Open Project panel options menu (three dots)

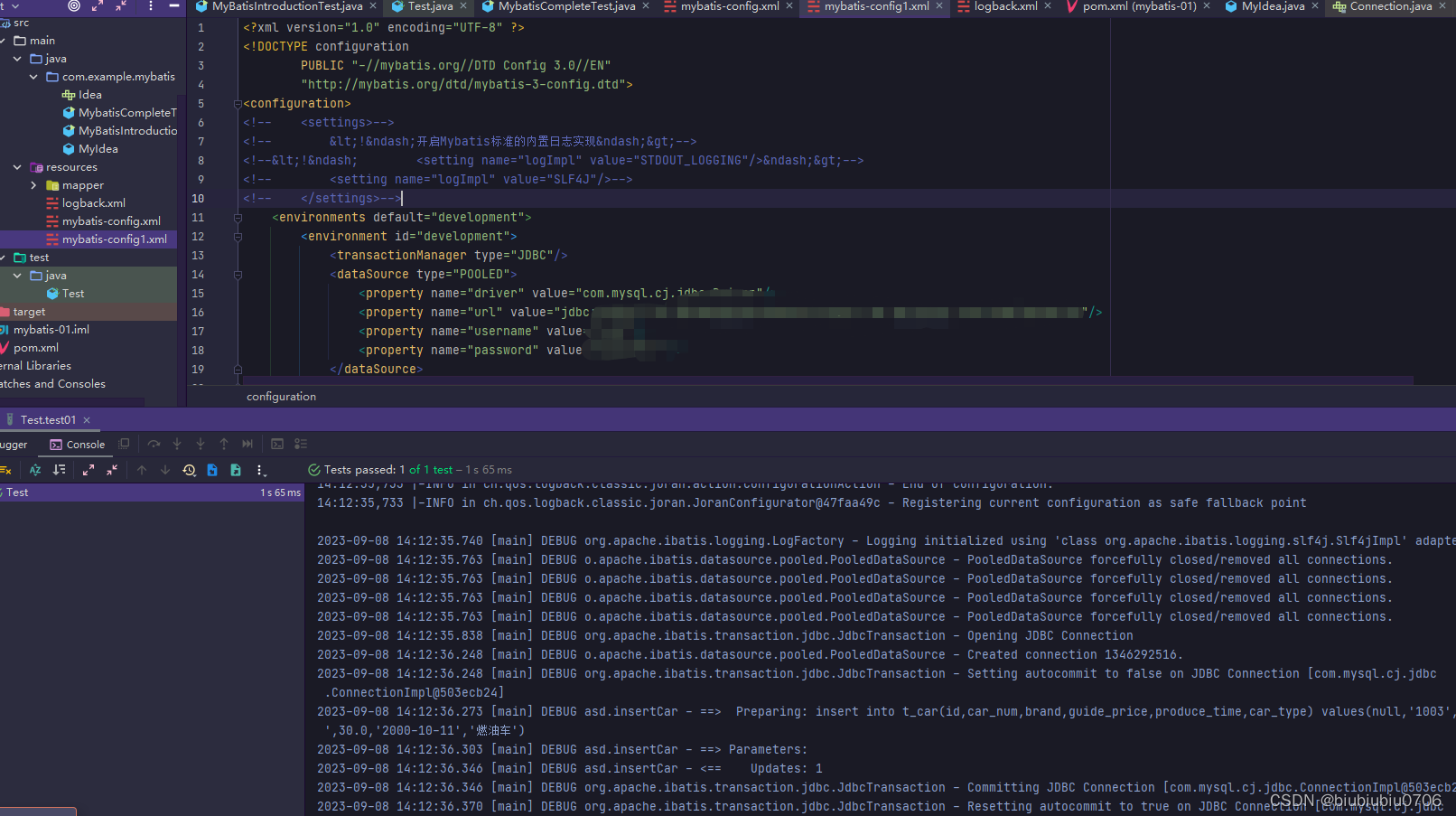tap(150, 5)
